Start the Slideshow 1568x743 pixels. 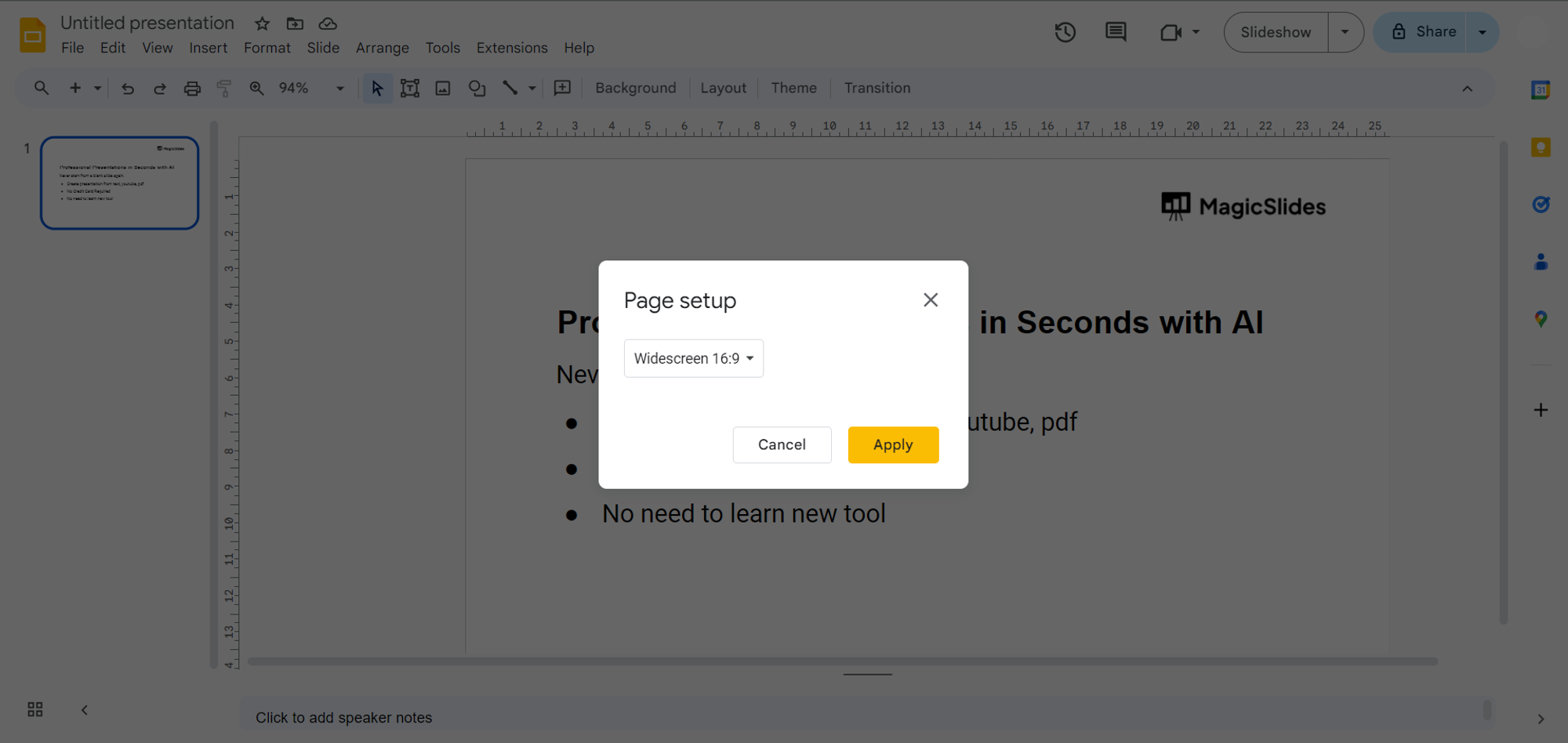[x=1276, y=32]
